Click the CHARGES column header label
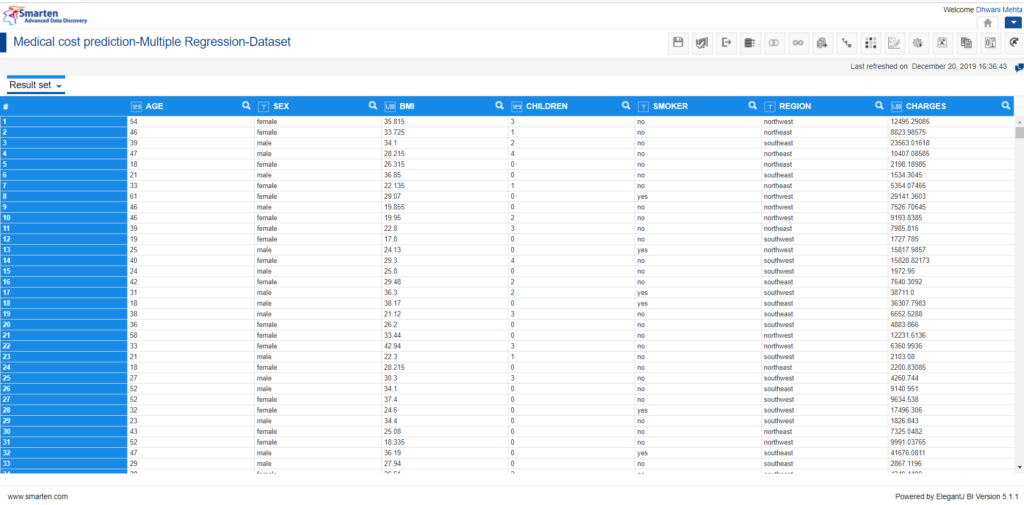Image resolution: width=1024 pixels, height=505 pixels. pyautogui.click(x=925, y=106)
